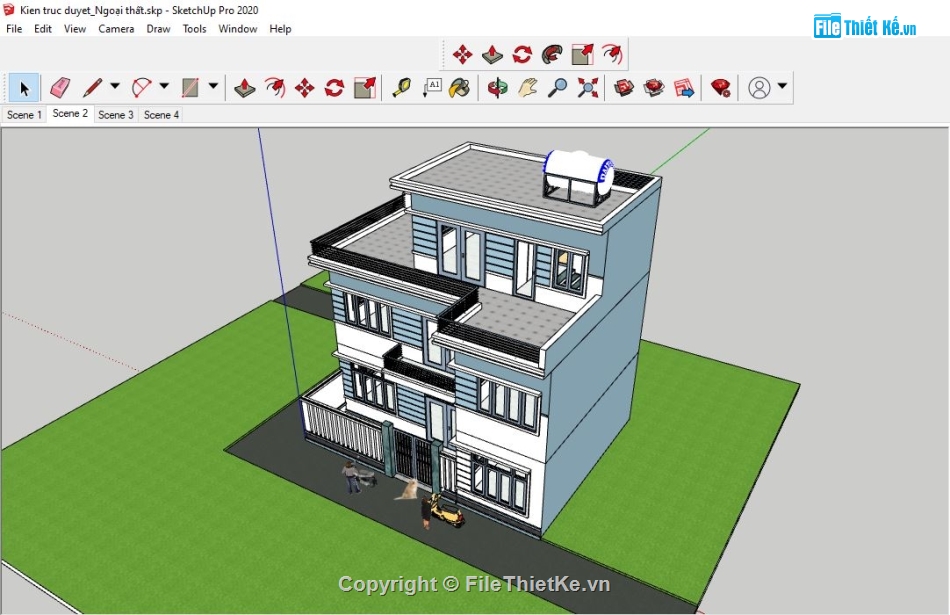Open the account dropdown arrow
Image resolution: width=950 pixels, height=615 pixels.
(782, 86)
